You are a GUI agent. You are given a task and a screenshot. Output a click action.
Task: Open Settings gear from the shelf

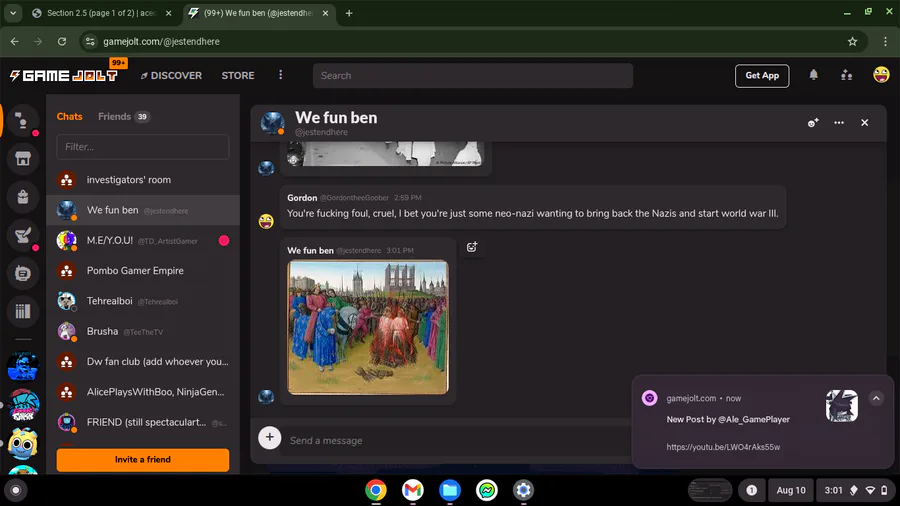pyautogui.click(x=523, y=490)
